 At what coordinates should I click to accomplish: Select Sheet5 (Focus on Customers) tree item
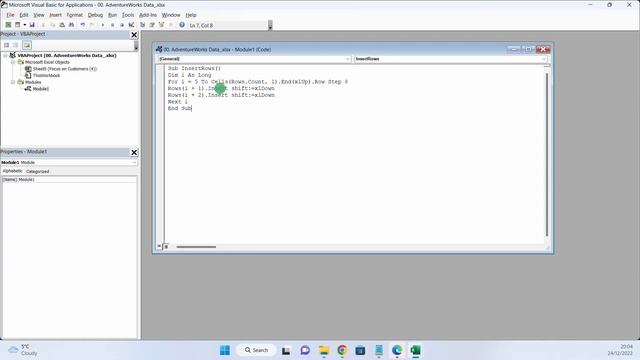pos(64,69)
